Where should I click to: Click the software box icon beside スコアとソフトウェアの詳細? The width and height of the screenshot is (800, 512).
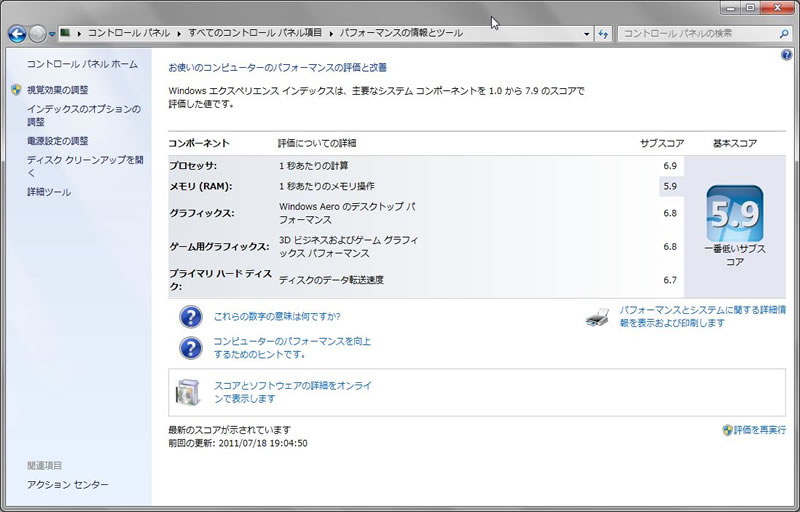190,391
